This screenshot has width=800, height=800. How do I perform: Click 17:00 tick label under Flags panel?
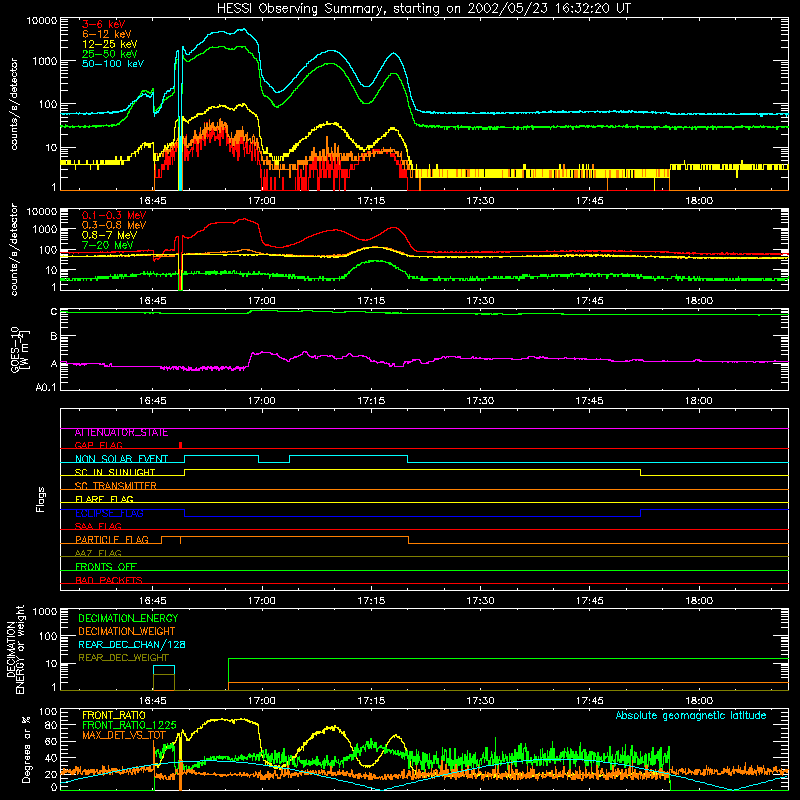(x=262, y=601)
